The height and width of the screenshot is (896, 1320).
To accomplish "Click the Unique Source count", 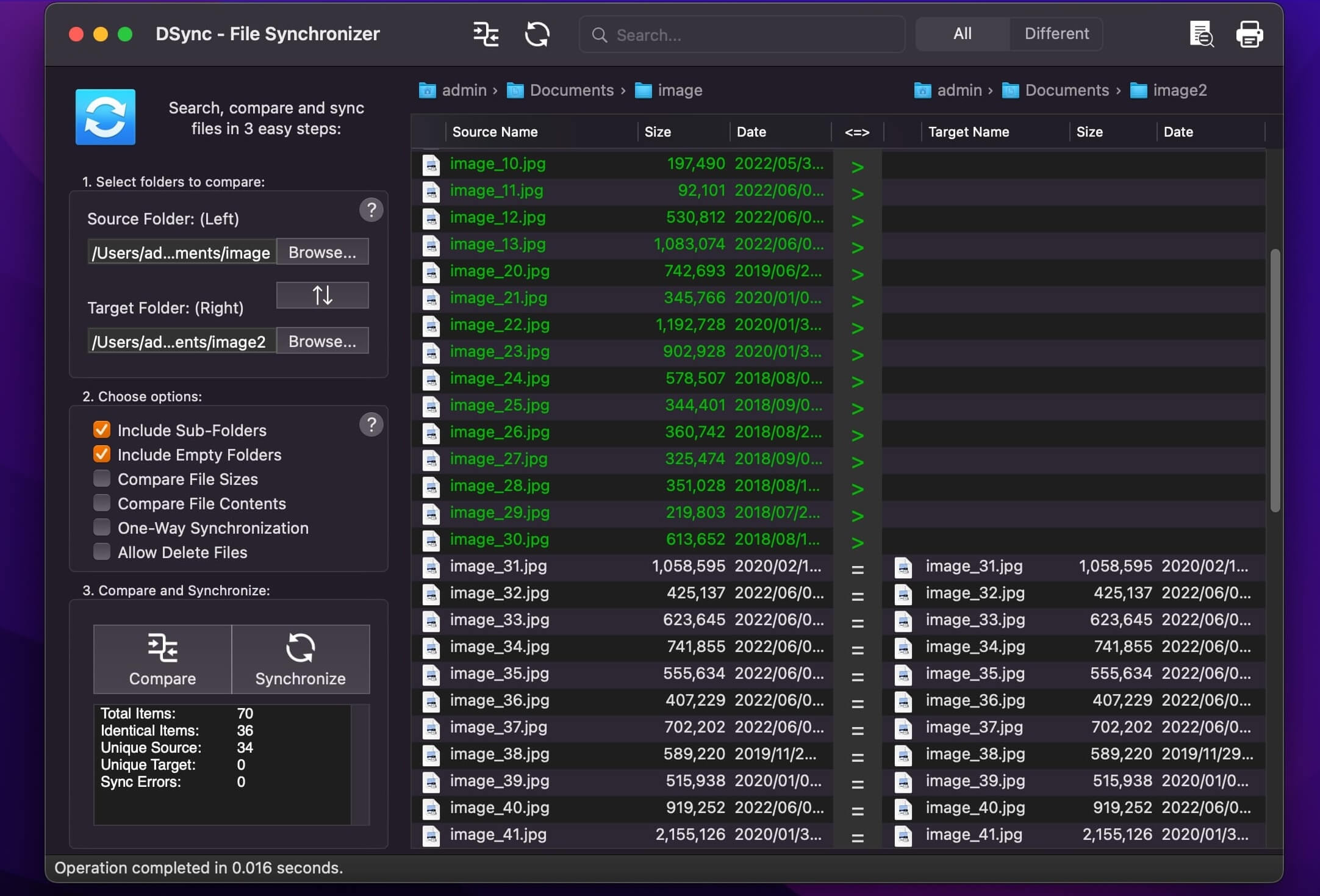I will tap(245, 748).
